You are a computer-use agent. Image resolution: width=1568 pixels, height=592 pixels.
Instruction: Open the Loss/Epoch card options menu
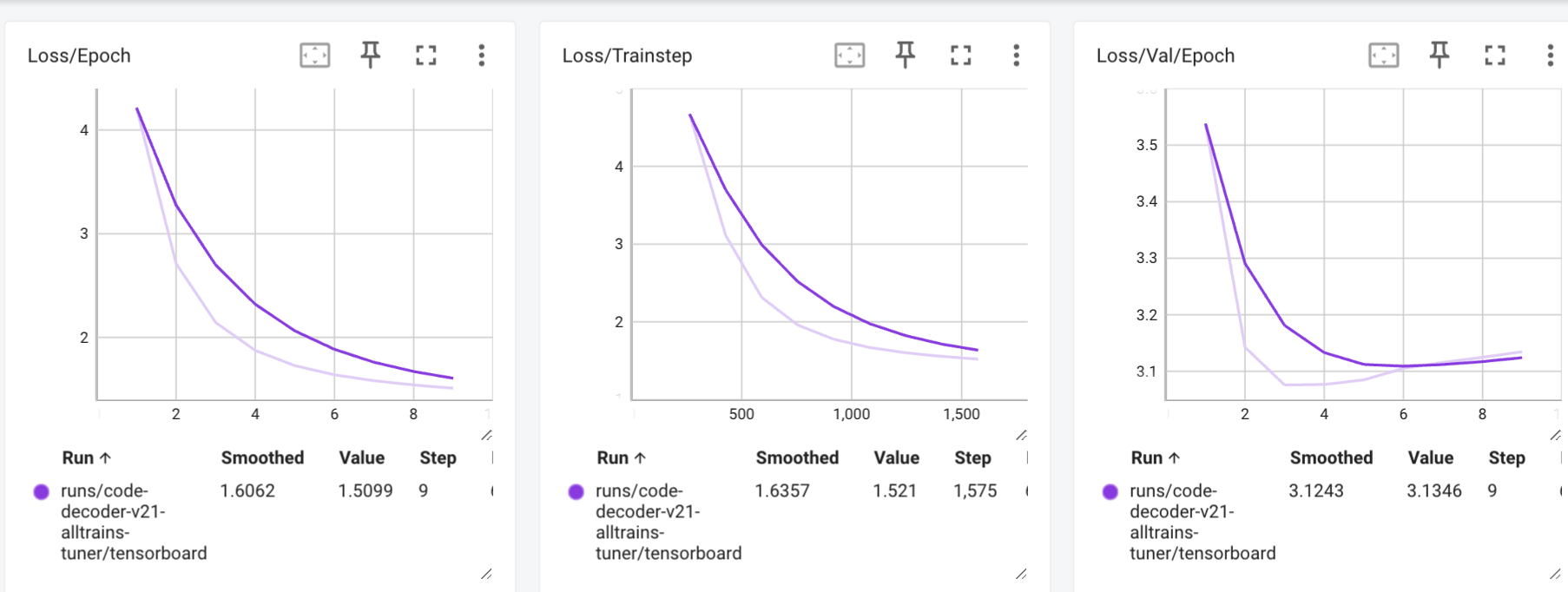click(x=481, y=56)
